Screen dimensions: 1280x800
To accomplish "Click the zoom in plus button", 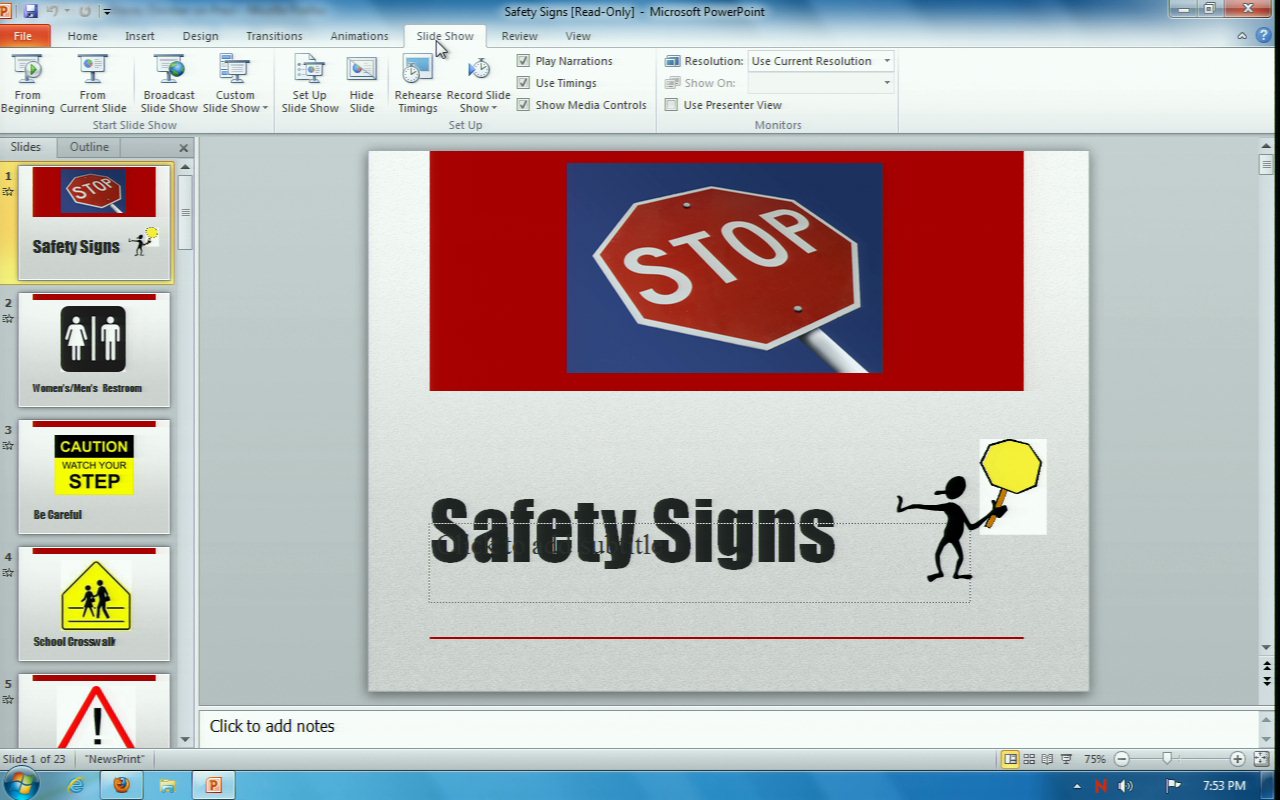I will point(1237,759).
